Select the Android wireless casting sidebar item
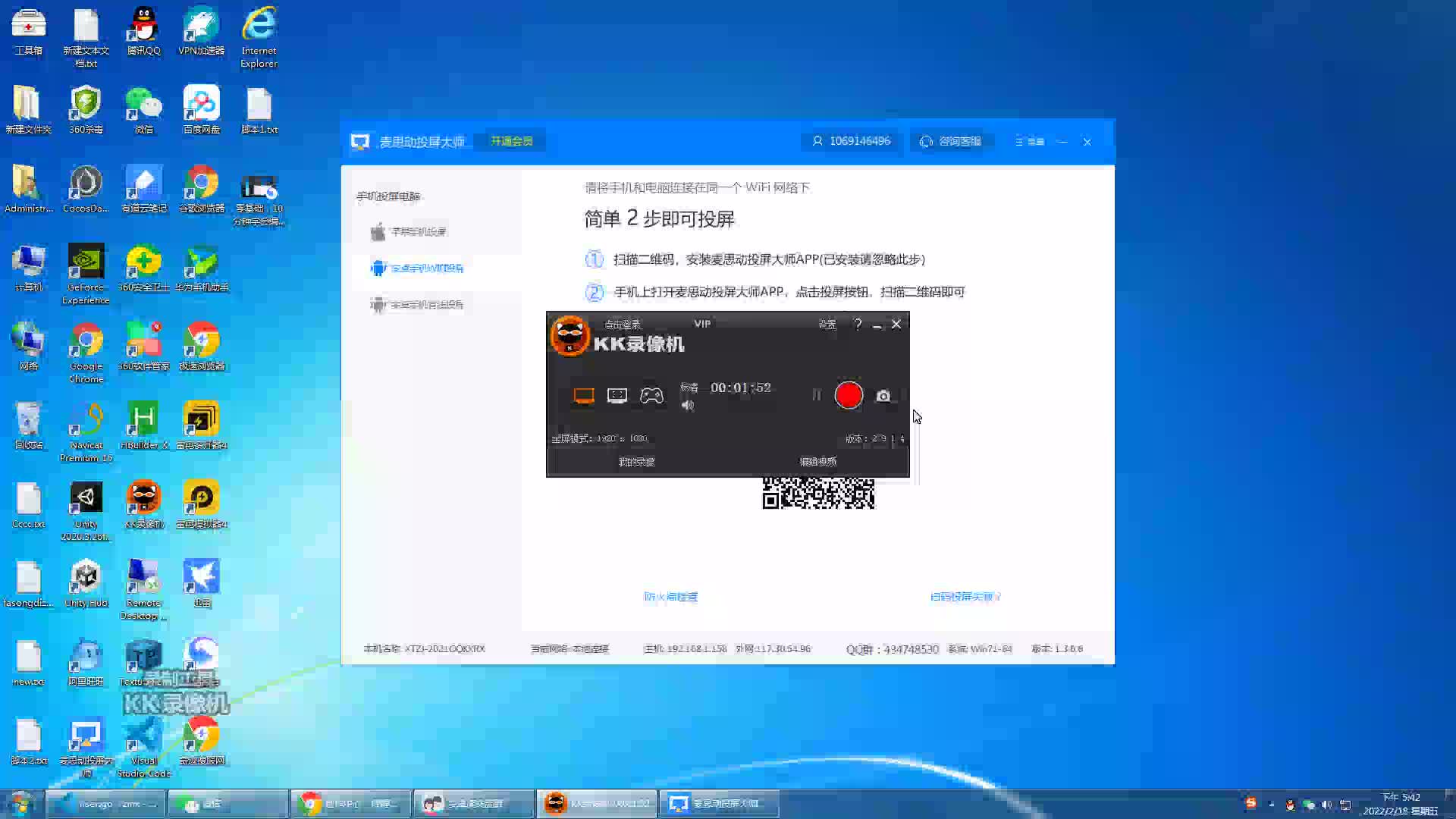The width and height of the screenshot is (1456, 819). 417,268
